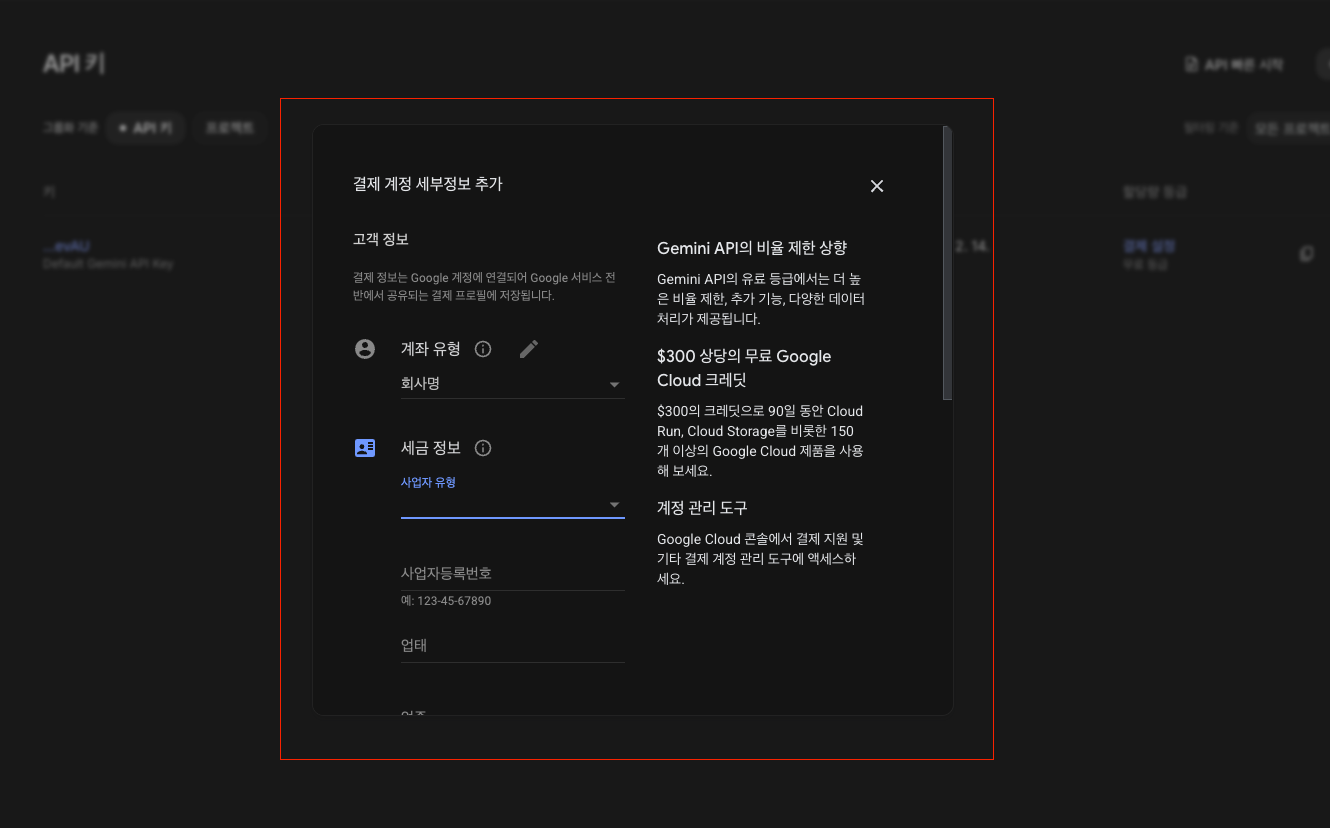Click the ID card icon beside 세금 정보

point(365,448)
